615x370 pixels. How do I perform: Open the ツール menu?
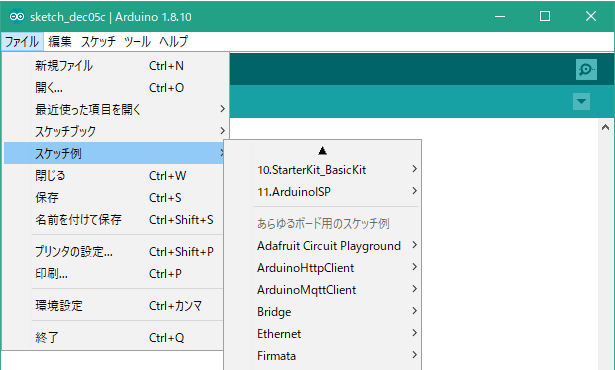coord(137,42)
